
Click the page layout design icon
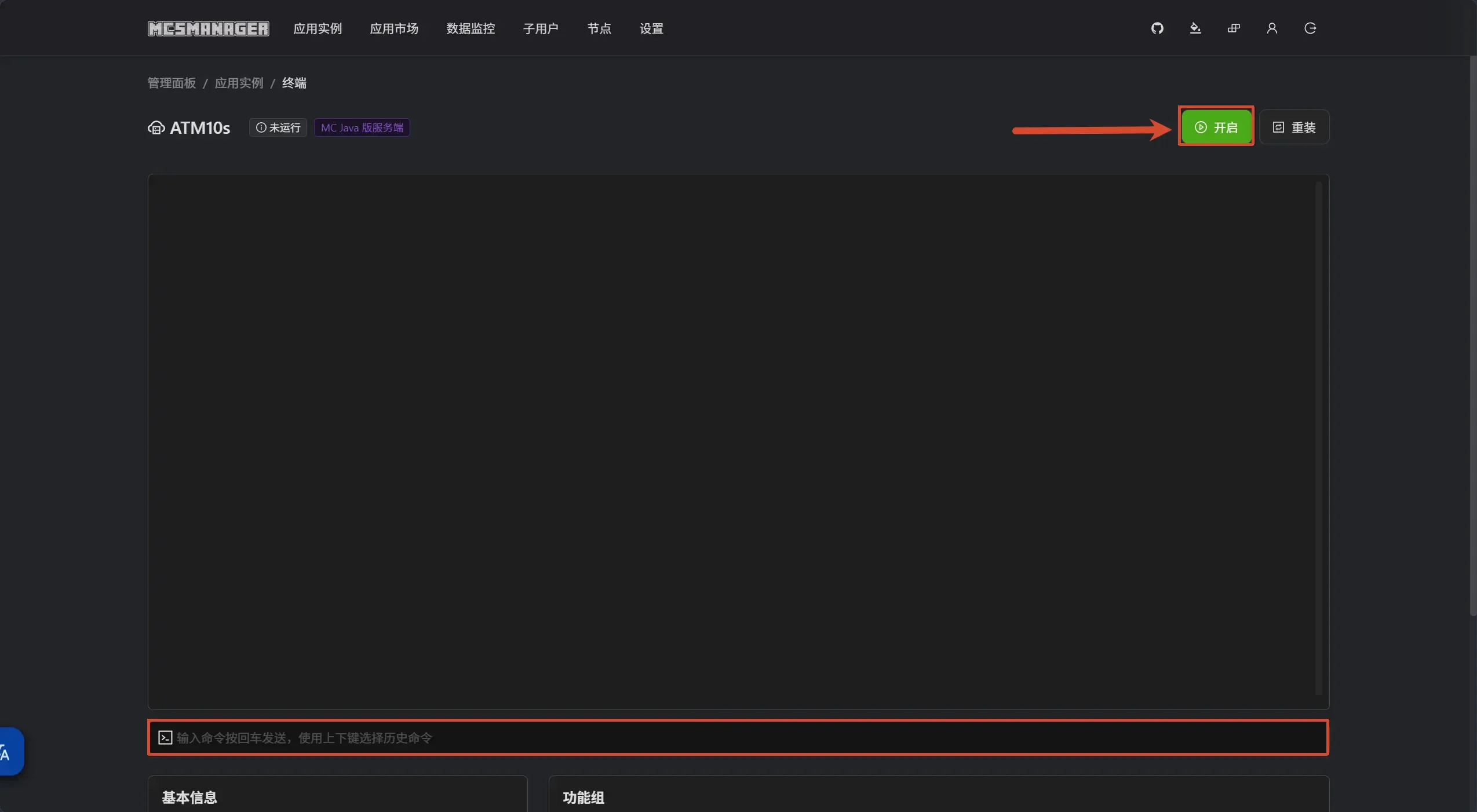[x=1234, y=28]
